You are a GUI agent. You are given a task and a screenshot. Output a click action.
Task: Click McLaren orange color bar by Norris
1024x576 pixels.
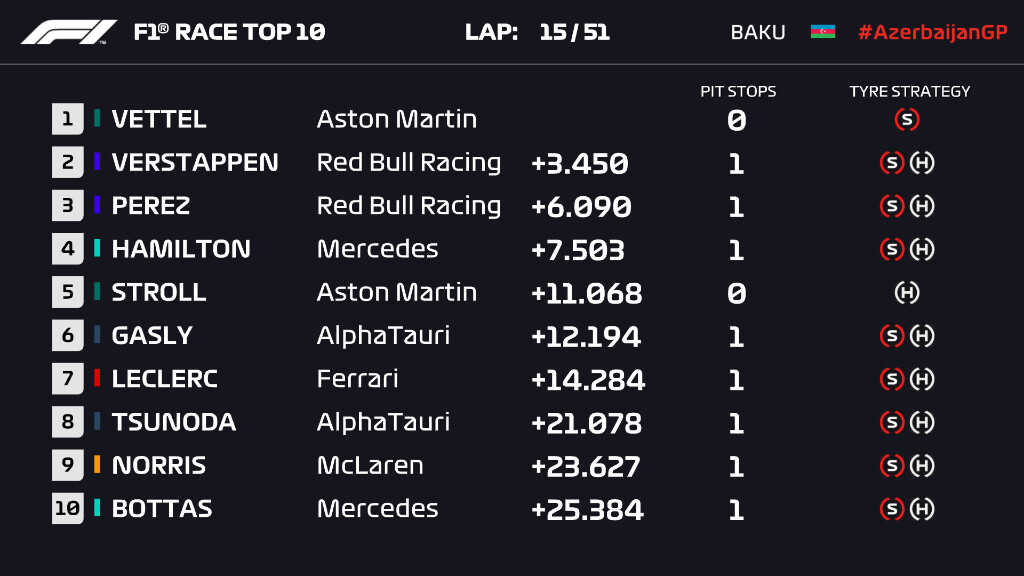97,466
